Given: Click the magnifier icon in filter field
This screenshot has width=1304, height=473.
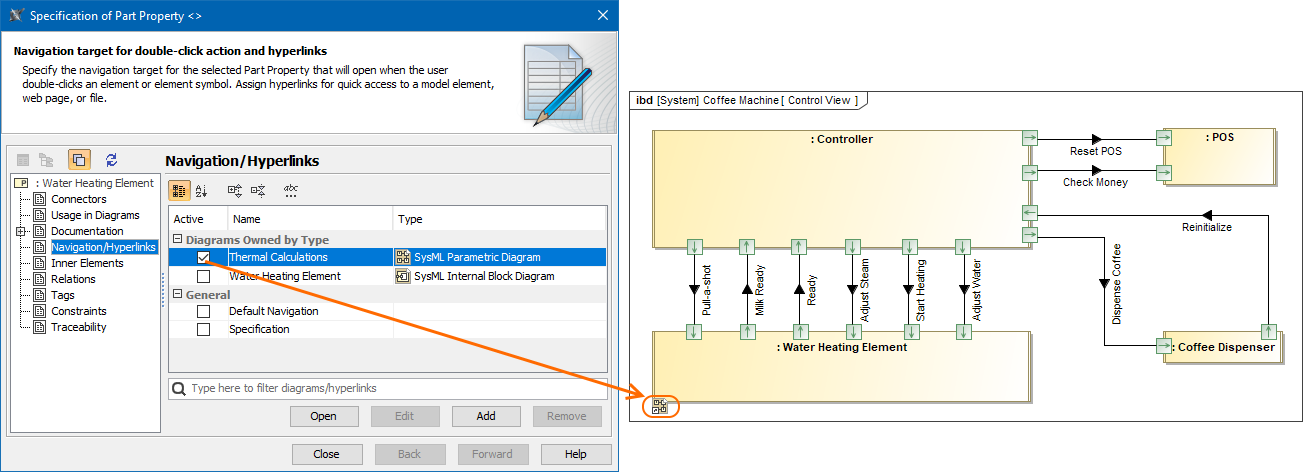Looking at the screenshot, I should point(179,388).
